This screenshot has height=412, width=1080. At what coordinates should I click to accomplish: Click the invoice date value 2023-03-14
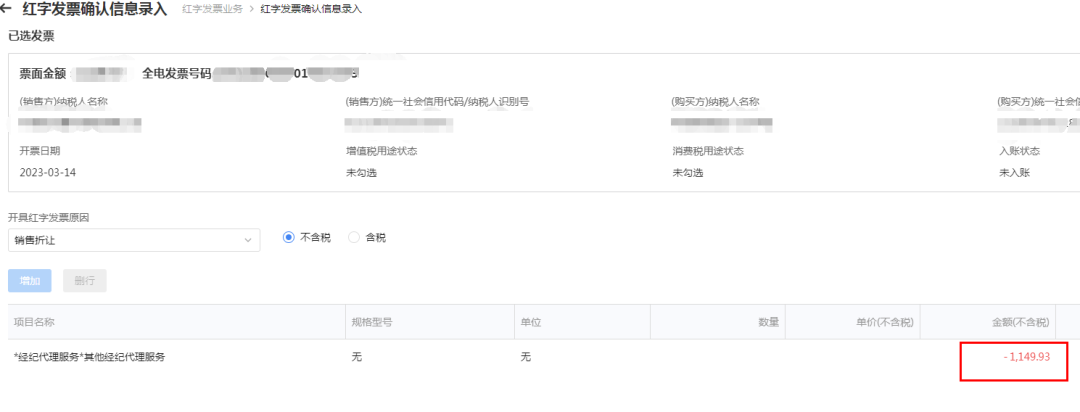click(48, 172)
